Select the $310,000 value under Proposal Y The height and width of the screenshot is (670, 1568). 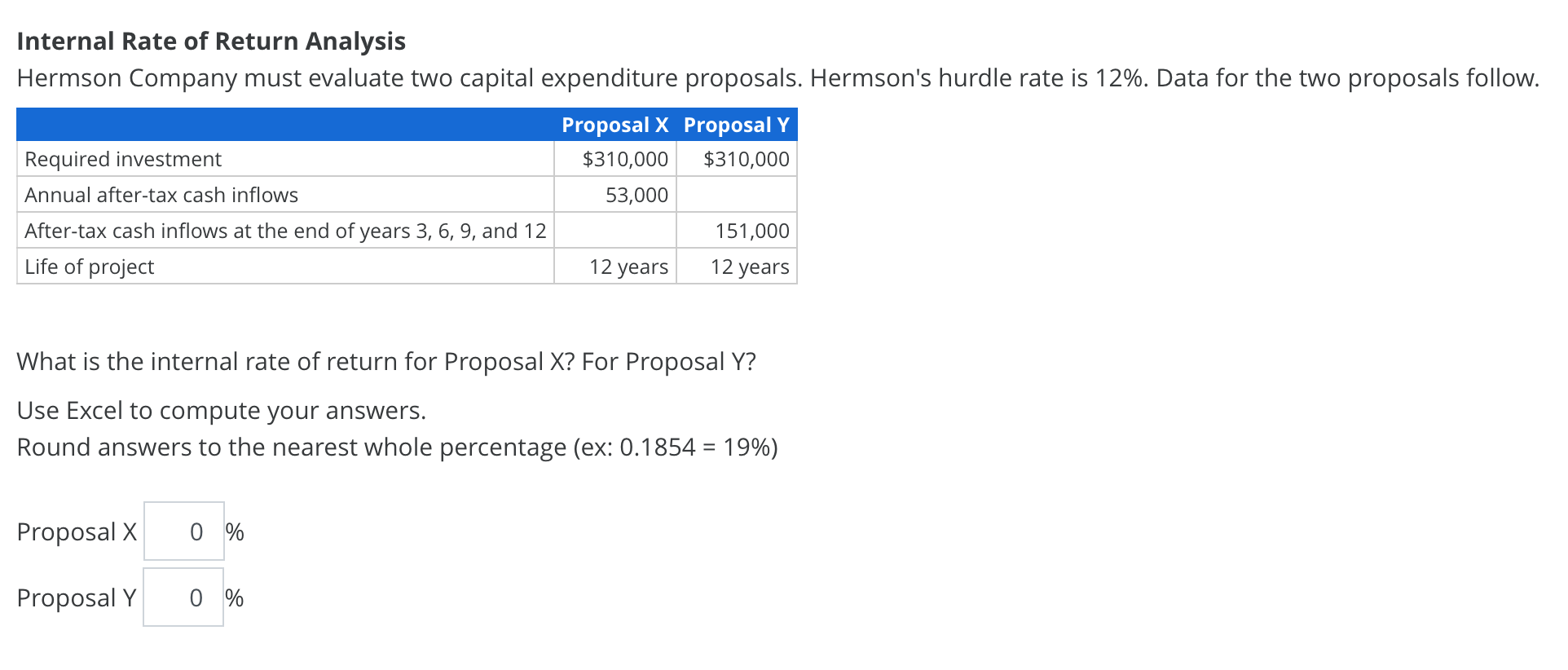(747, 159)
